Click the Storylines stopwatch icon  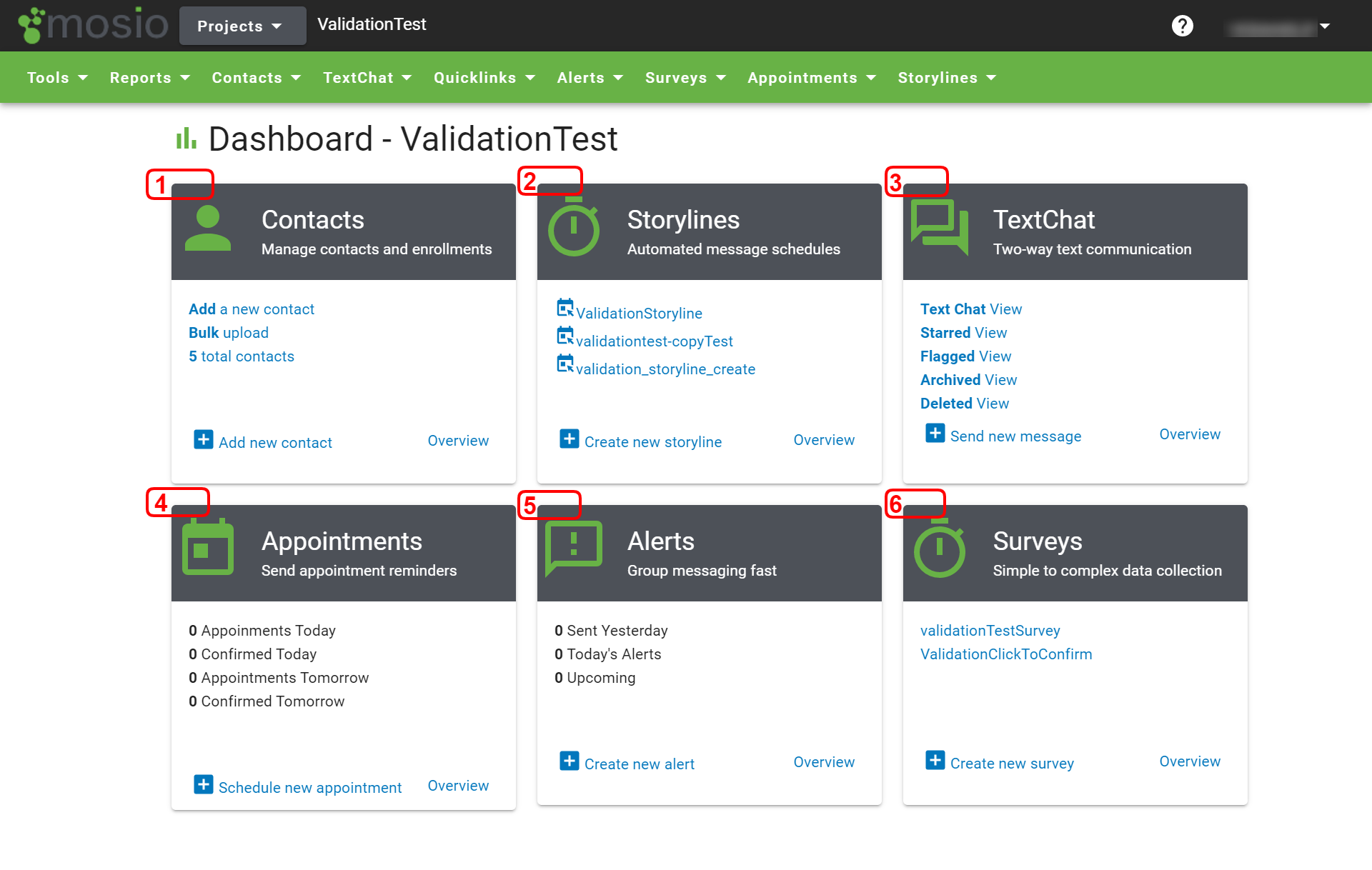tap(574, 228)
